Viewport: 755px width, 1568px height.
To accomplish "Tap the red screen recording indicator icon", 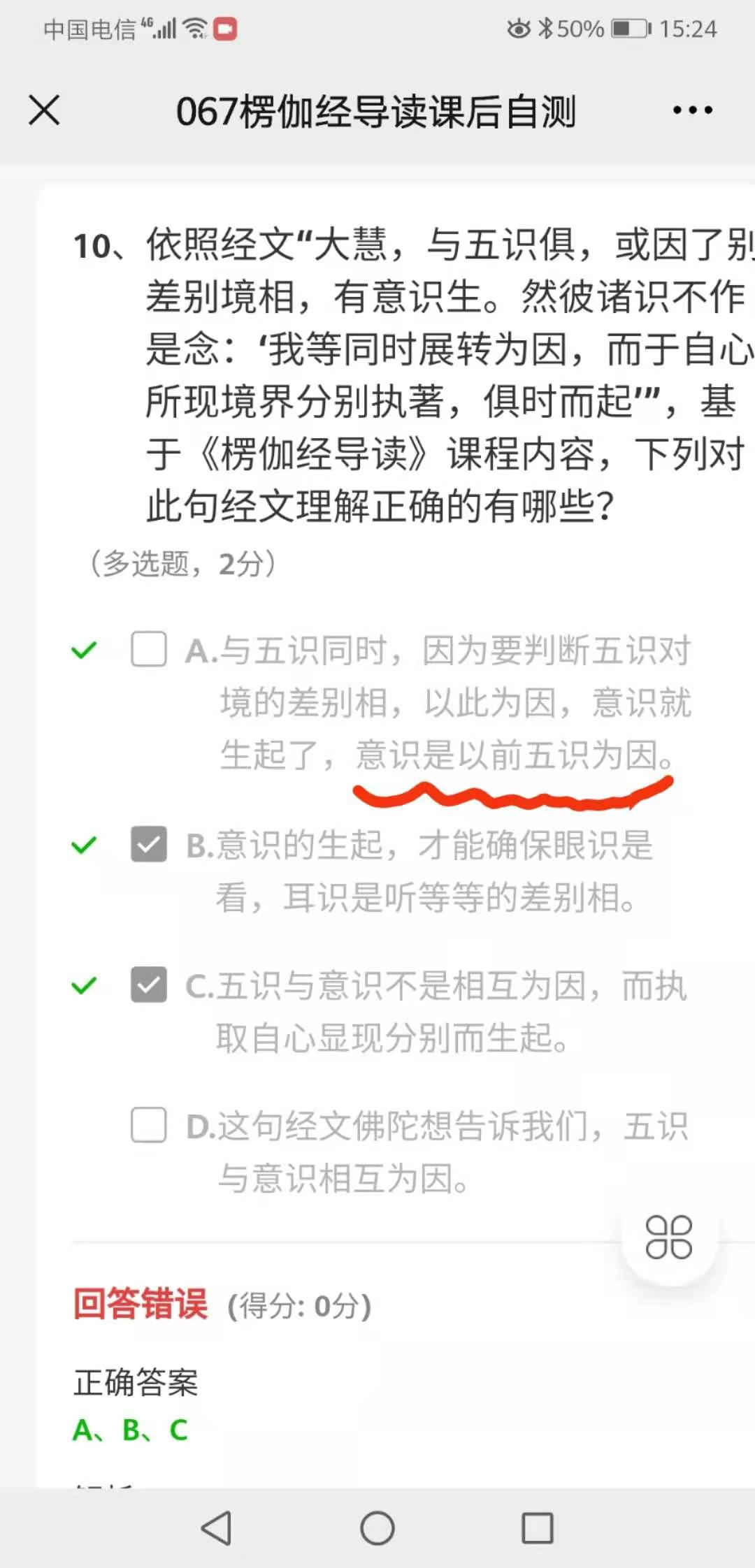I will click(225, 29).
